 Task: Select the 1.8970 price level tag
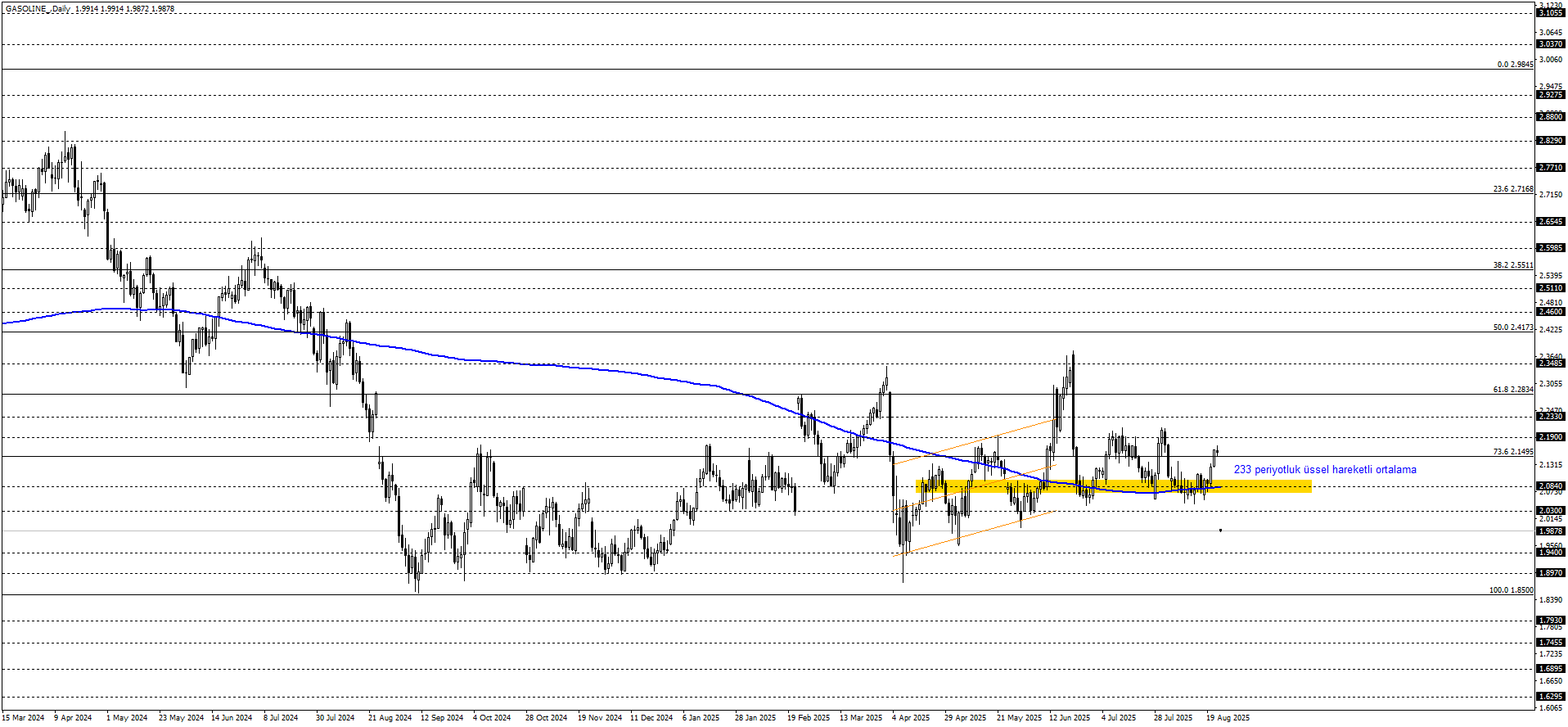click(x=1551, y=573)
